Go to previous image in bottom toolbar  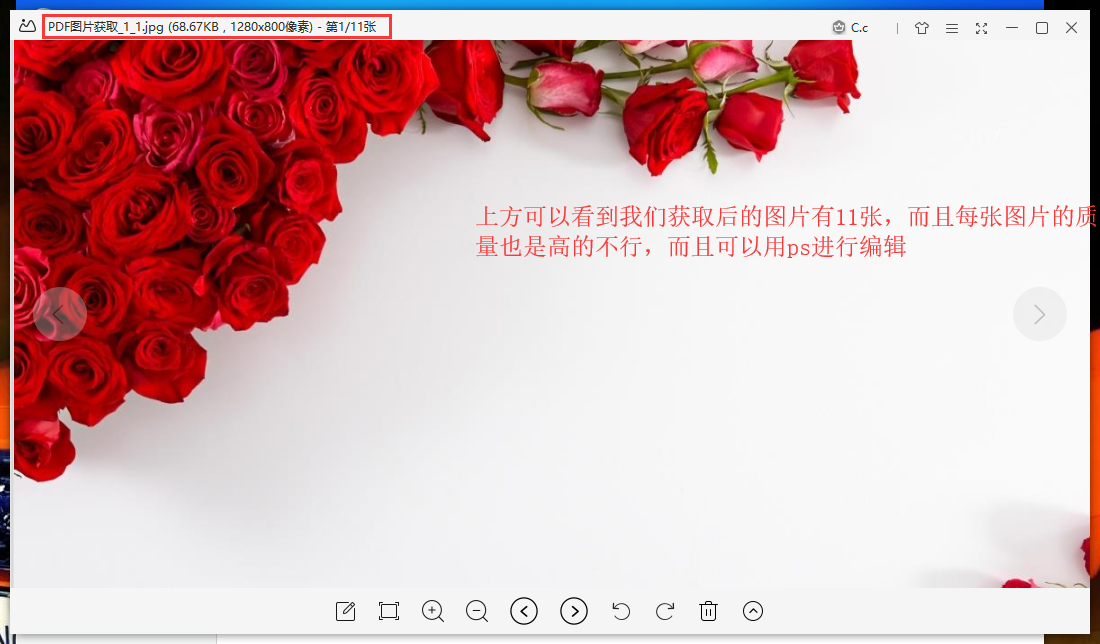(x=524, y=611)
